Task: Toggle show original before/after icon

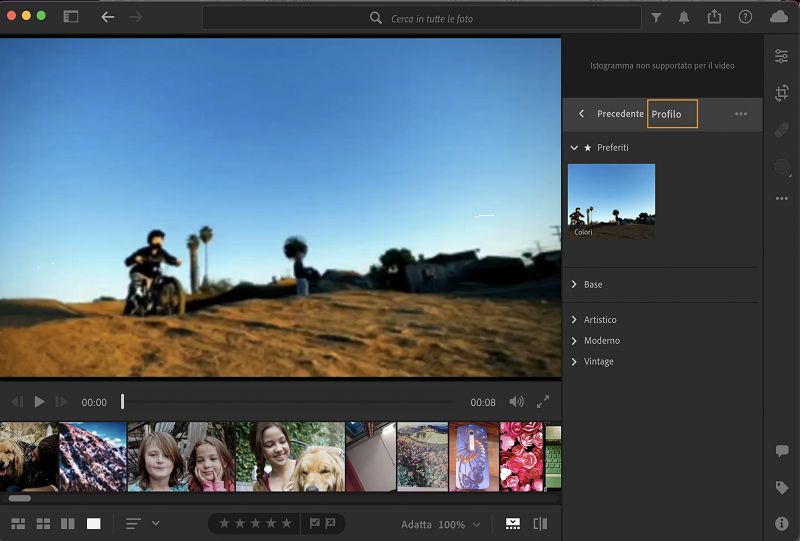Action: point(540,524)
